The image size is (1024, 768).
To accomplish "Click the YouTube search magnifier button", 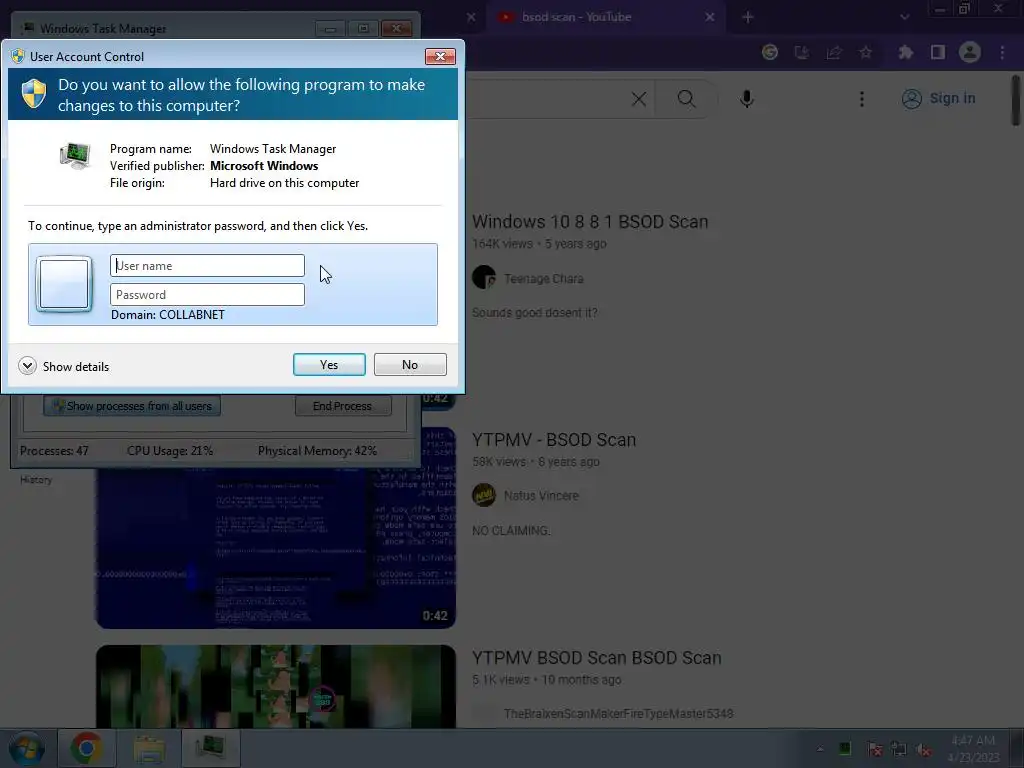I will tap(686, 99).
